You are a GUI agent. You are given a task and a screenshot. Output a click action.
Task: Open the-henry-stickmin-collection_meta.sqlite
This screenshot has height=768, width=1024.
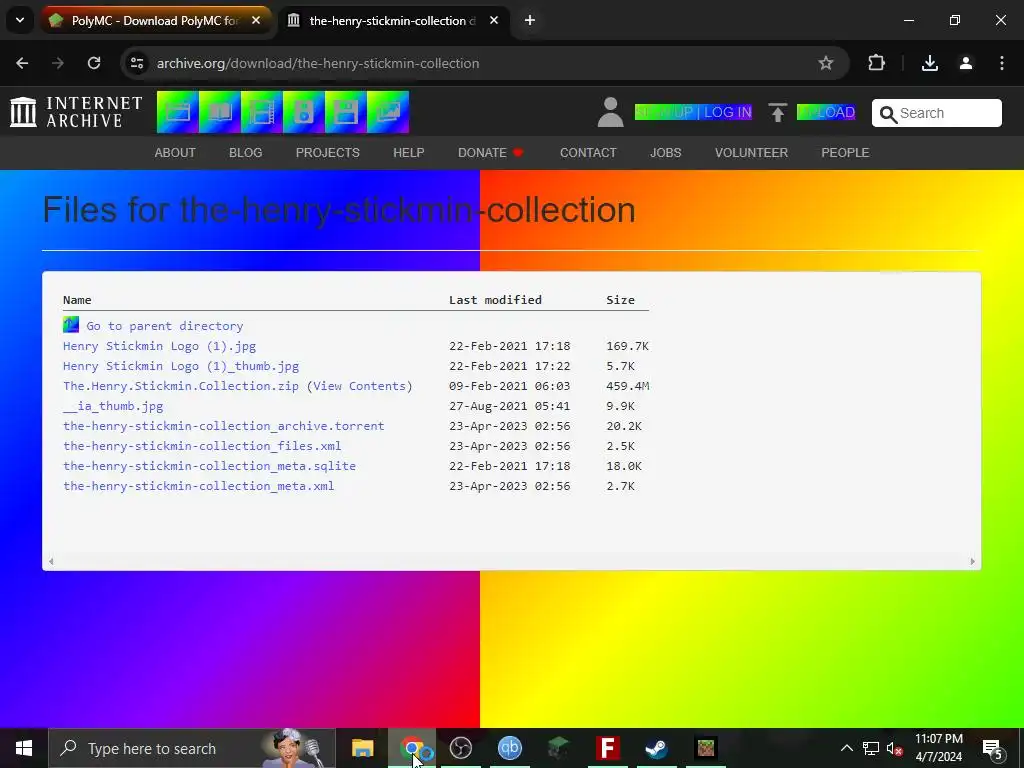pyautogui.click(x=210, y=466)
